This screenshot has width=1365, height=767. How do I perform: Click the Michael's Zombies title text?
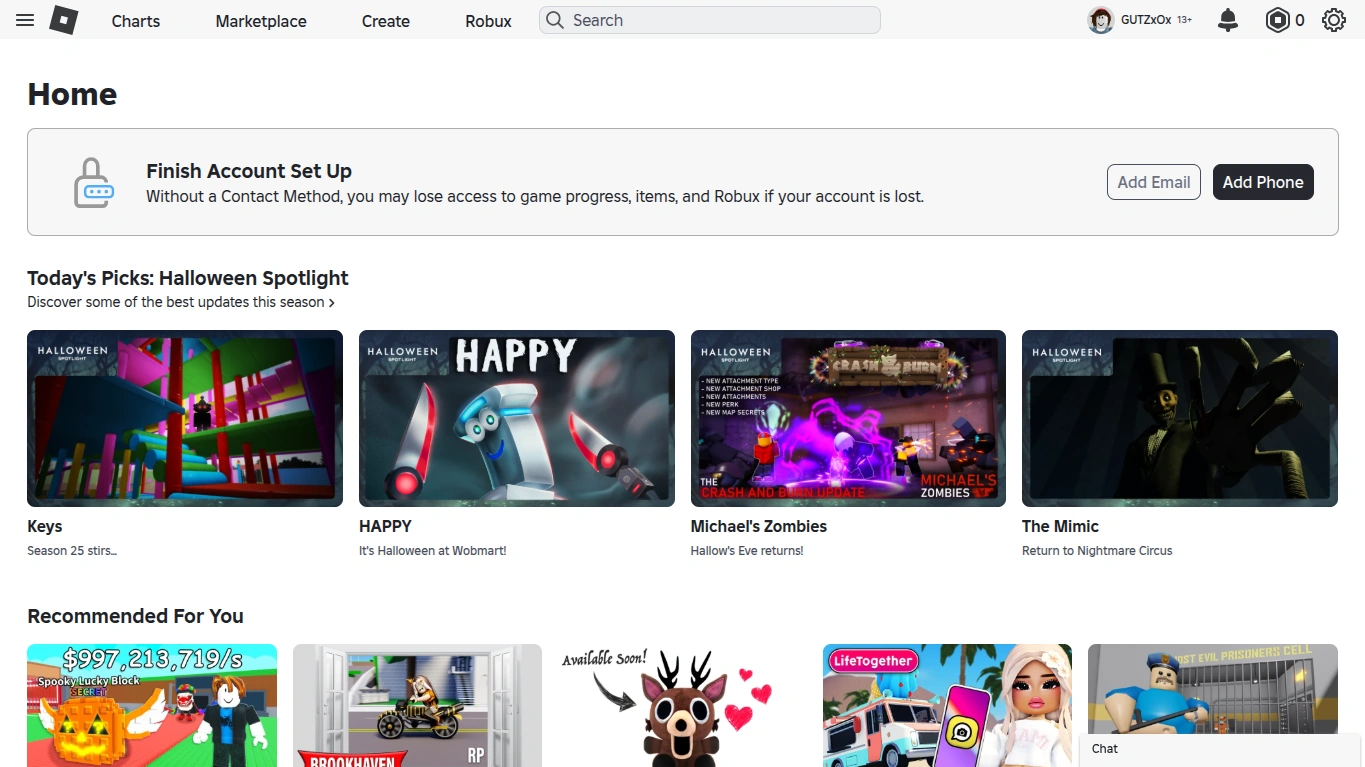click(x=759, y=526)
